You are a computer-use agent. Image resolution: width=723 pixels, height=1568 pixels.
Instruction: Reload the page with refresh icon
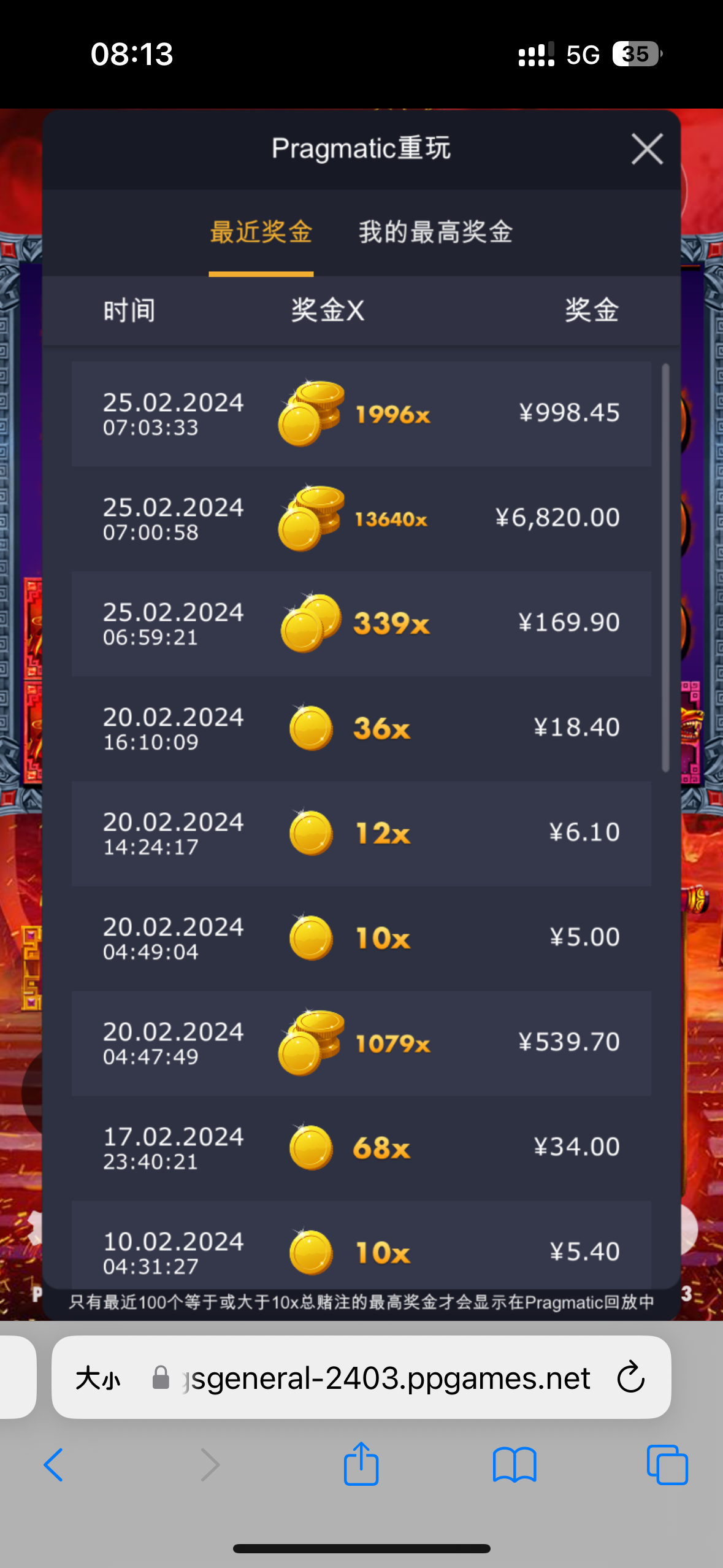click(x=630, y=1378)
